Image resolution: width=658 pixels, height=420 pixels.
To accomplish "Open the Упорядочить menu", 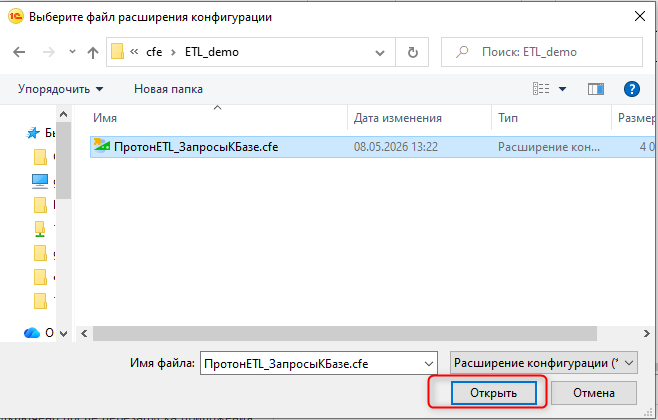I will tap(60, 89).
